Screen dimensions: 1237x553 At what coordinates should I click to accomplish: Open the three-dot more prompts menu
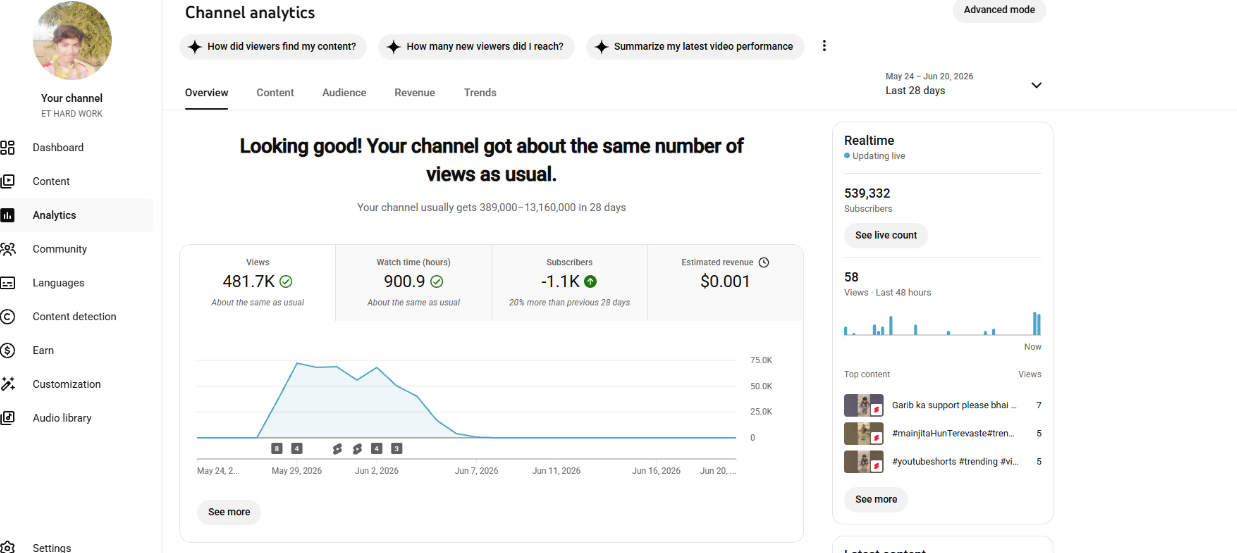tap(824, 46)
